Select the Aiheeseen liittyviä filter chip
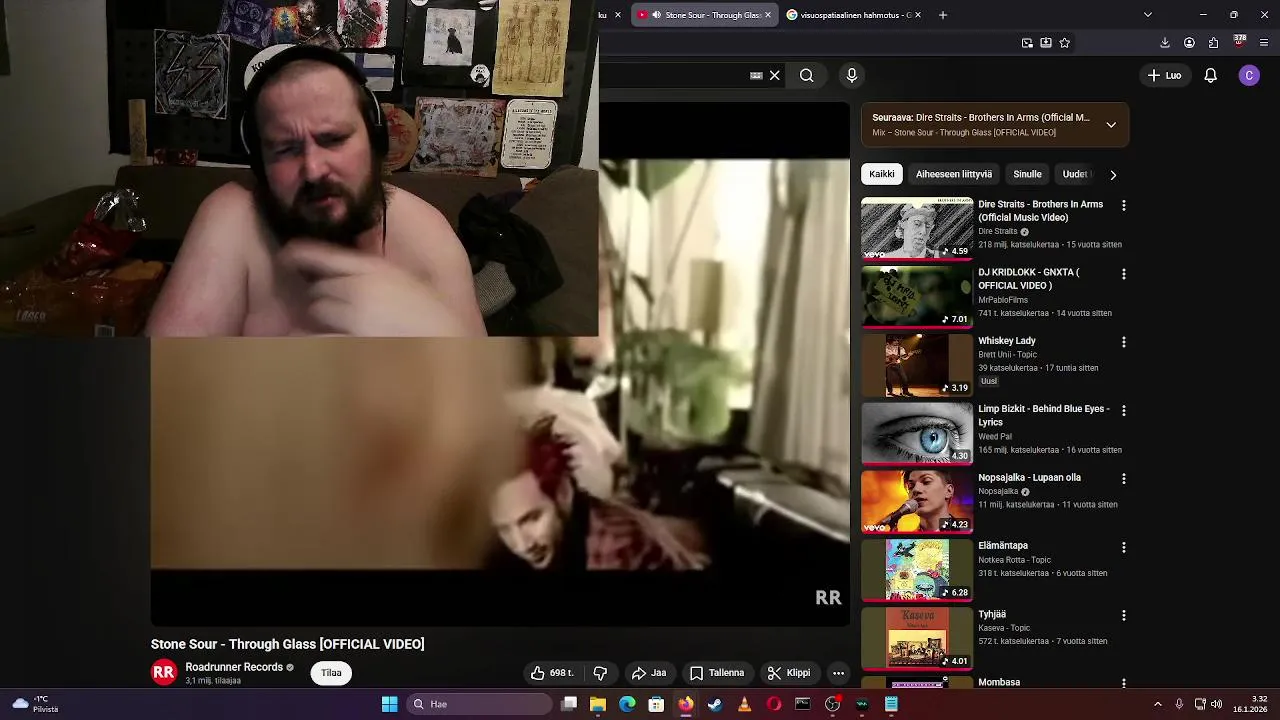Image resolution: width=1280 pixels, height=720 pixels. [954, 174]
